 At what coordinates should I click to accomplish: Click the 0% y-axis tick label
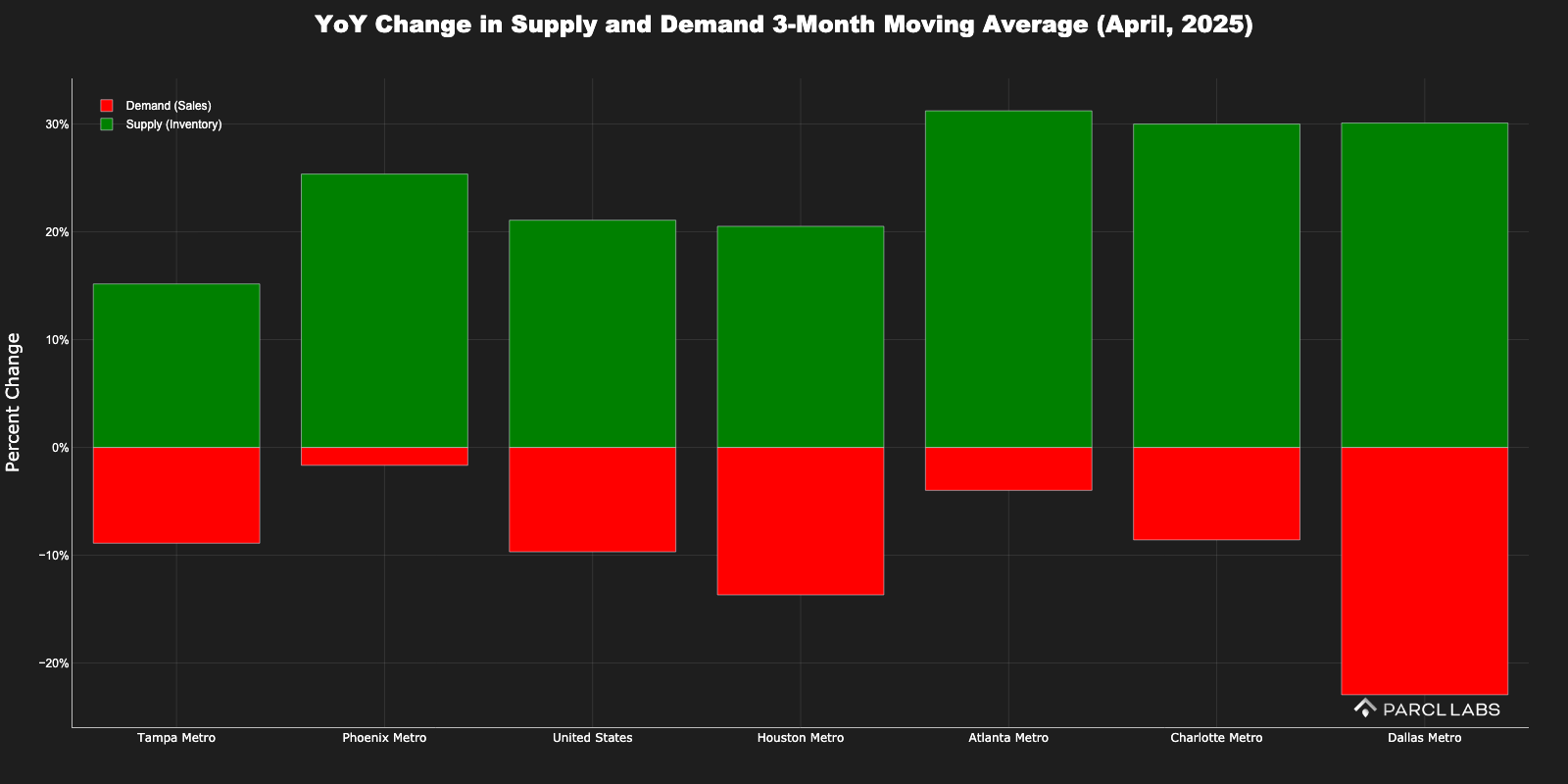click(61, 448)
